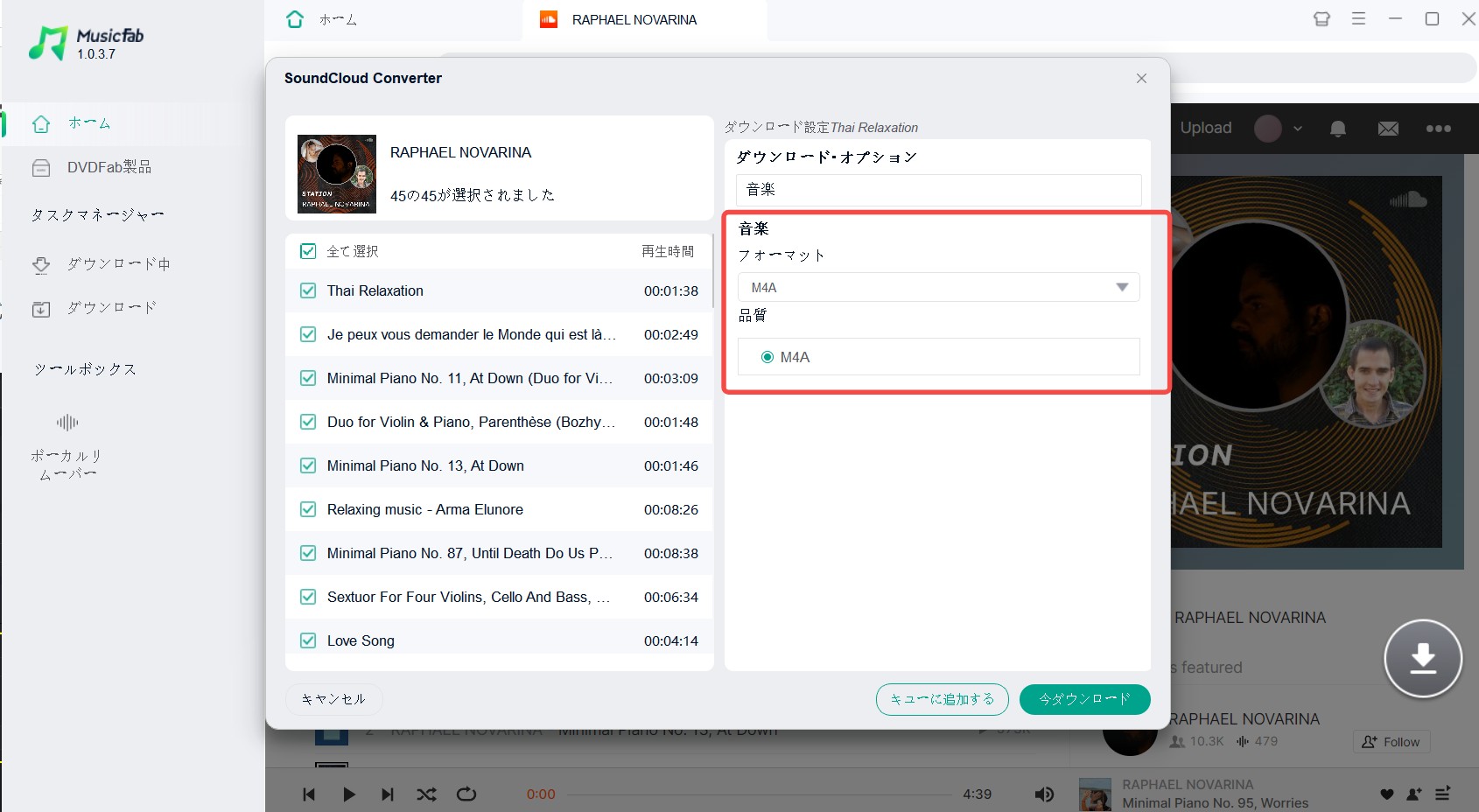Open the SoundCloud three-dots more menu
The image size is (1479, 812).
point(1439,129)
